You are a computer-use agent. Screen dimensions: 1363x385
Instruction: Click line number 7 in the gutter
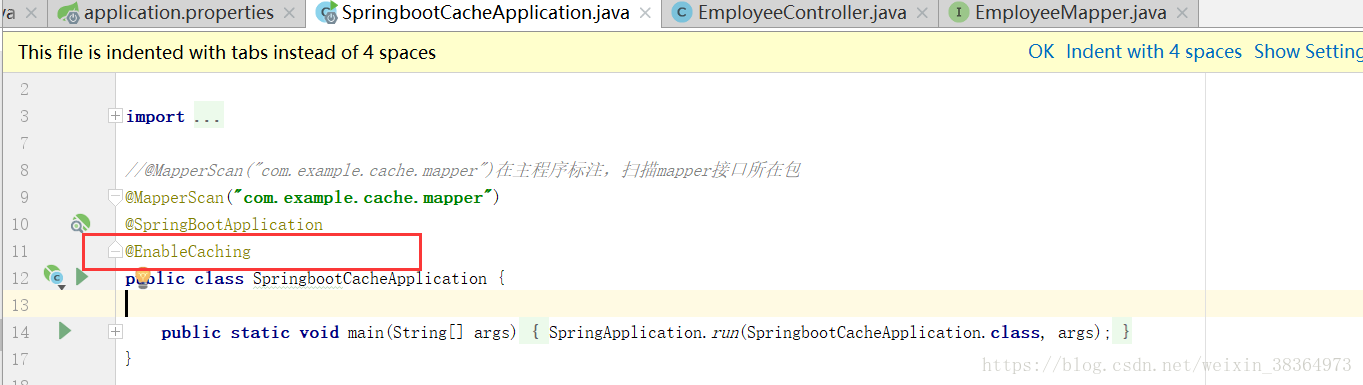(24, 144)
